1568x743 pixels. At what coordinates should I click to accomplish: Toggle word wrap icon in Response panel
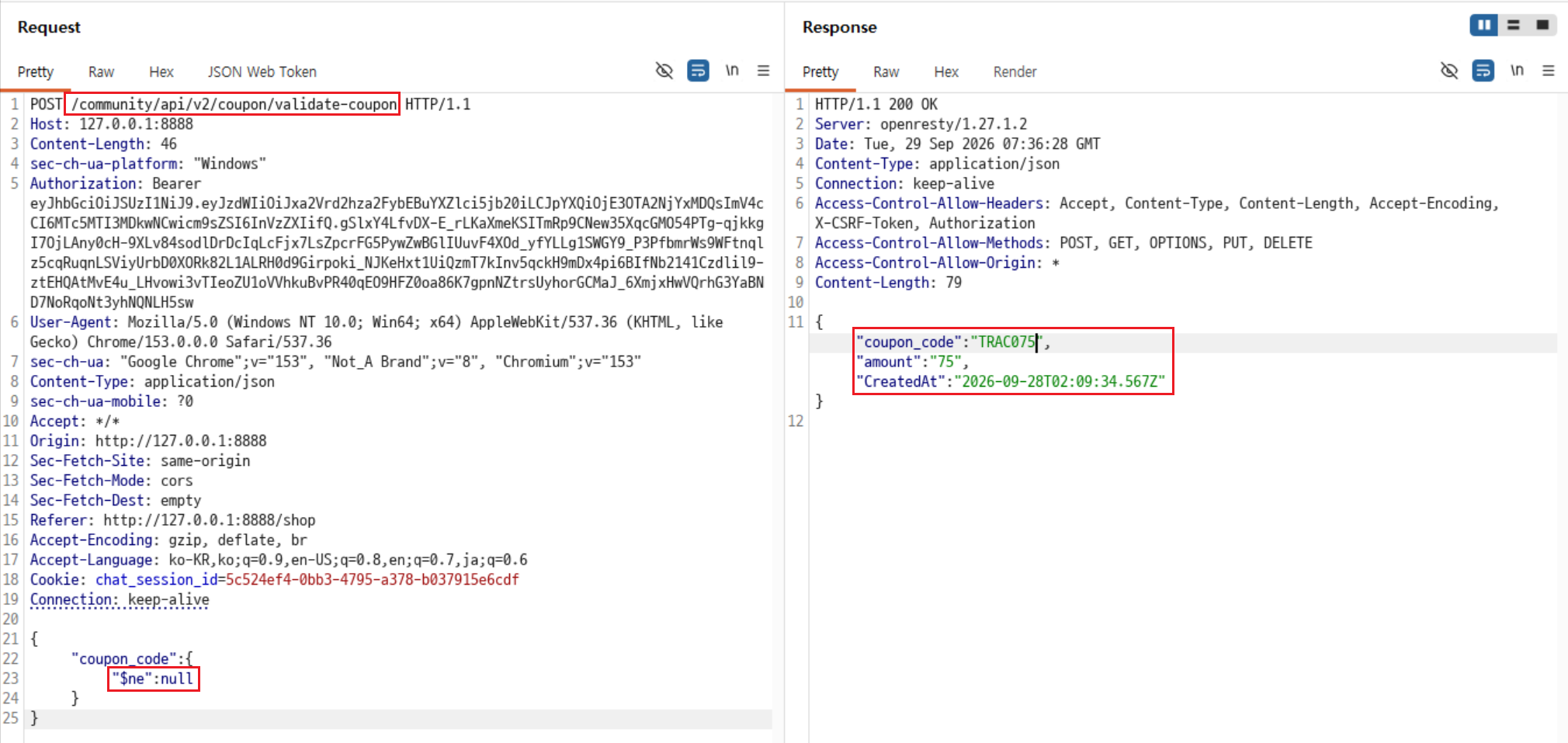tap(1483, 71)
